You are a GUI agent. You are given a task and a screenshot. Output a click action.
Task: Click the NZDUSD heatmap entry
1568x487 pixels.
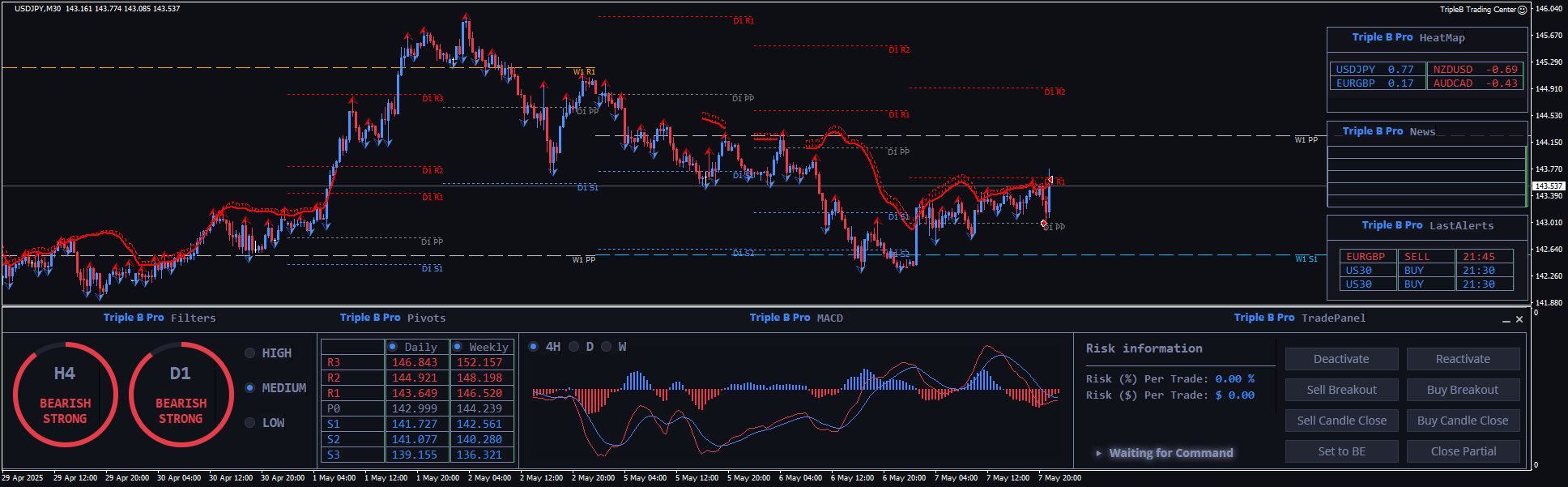(x=1474, y=70)
